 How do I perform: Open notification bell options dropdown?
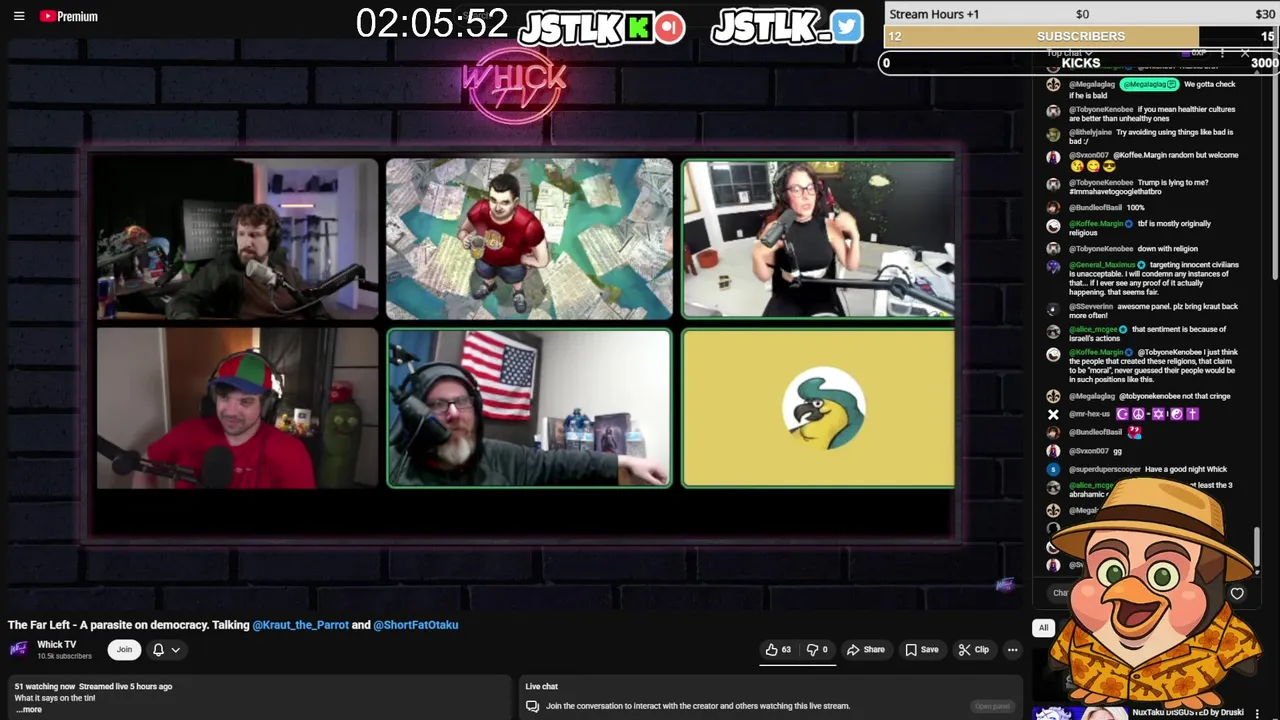(166, 650)
